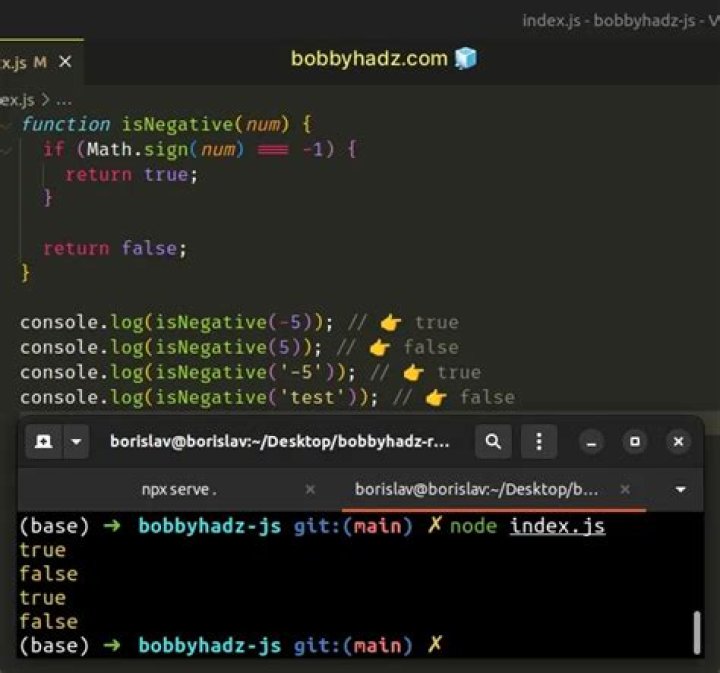Click the last 'false' terminal output line
The image size is (720, 673).
click(x=49, y=622)
